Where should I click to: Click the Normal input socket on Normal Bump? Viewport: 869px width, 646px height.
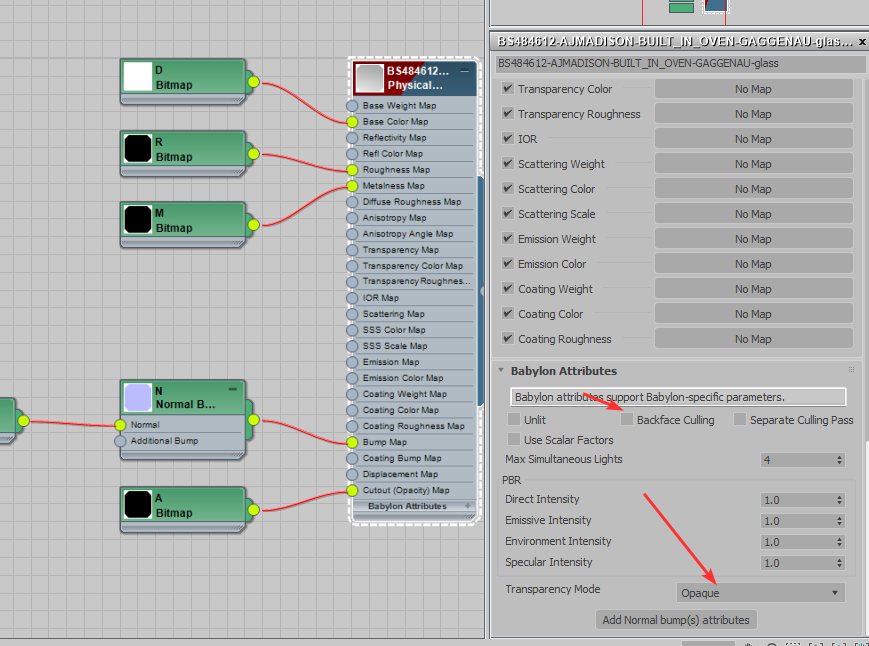120,425
